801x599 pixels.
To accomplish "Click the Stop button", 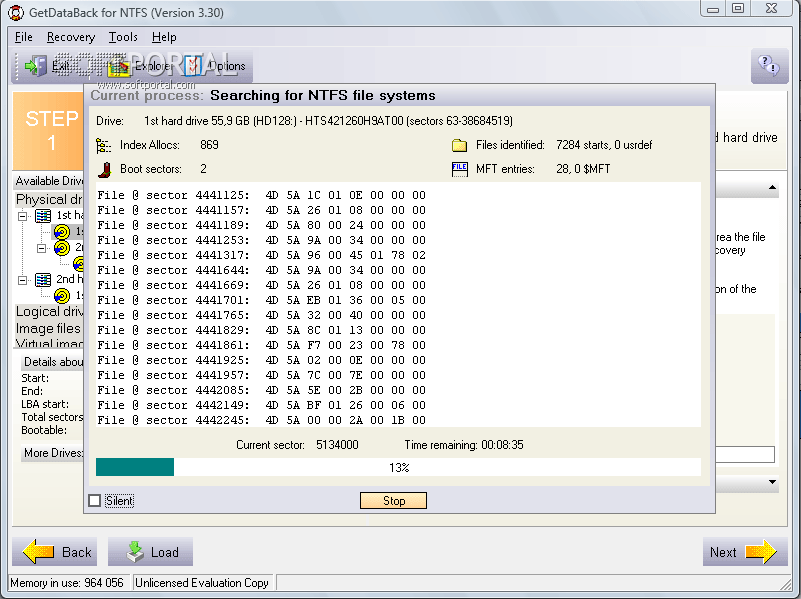I will point(393,500).
